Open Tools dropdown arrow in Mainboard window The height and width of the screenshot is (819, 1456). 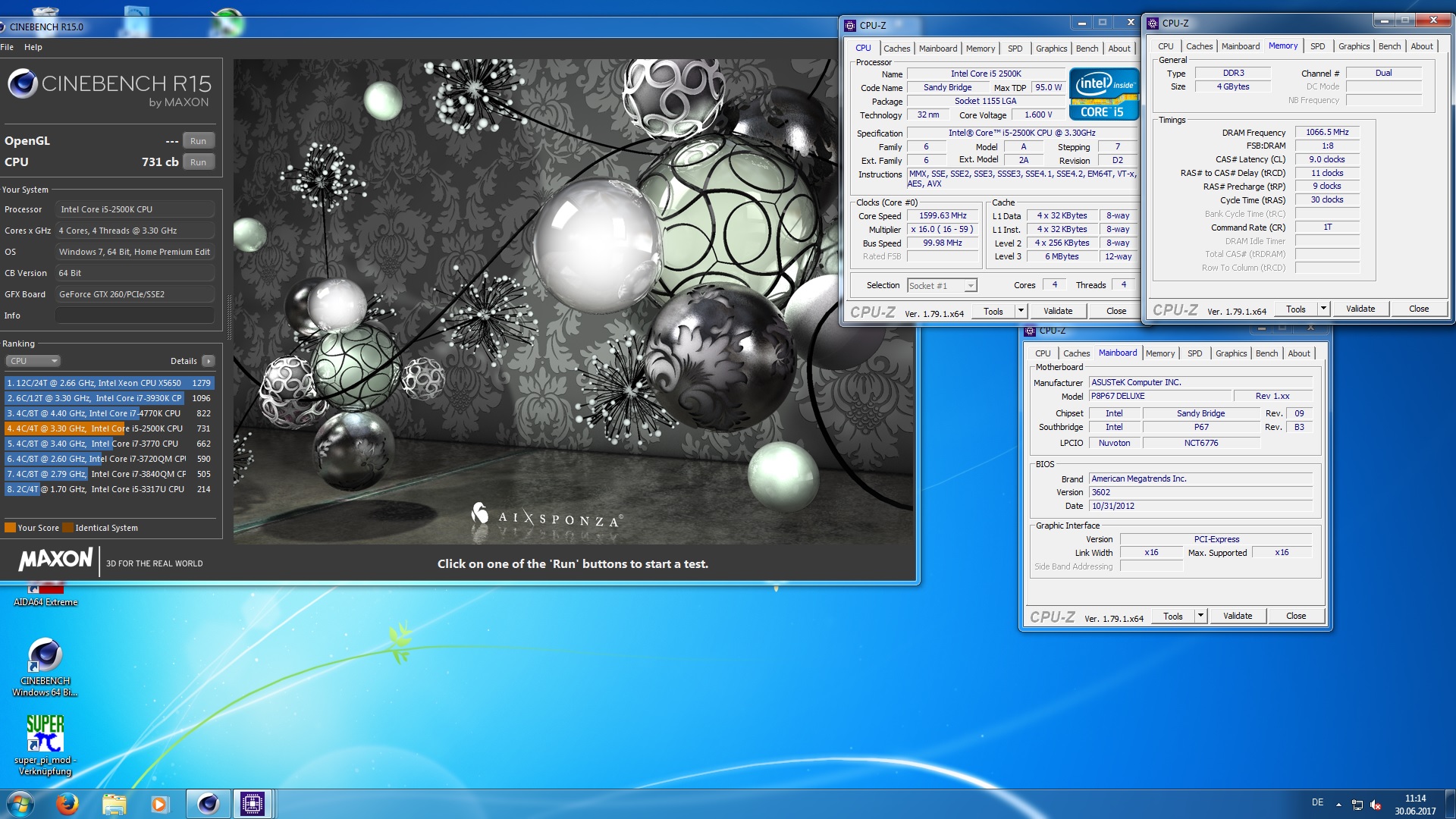coord(1200,616)
